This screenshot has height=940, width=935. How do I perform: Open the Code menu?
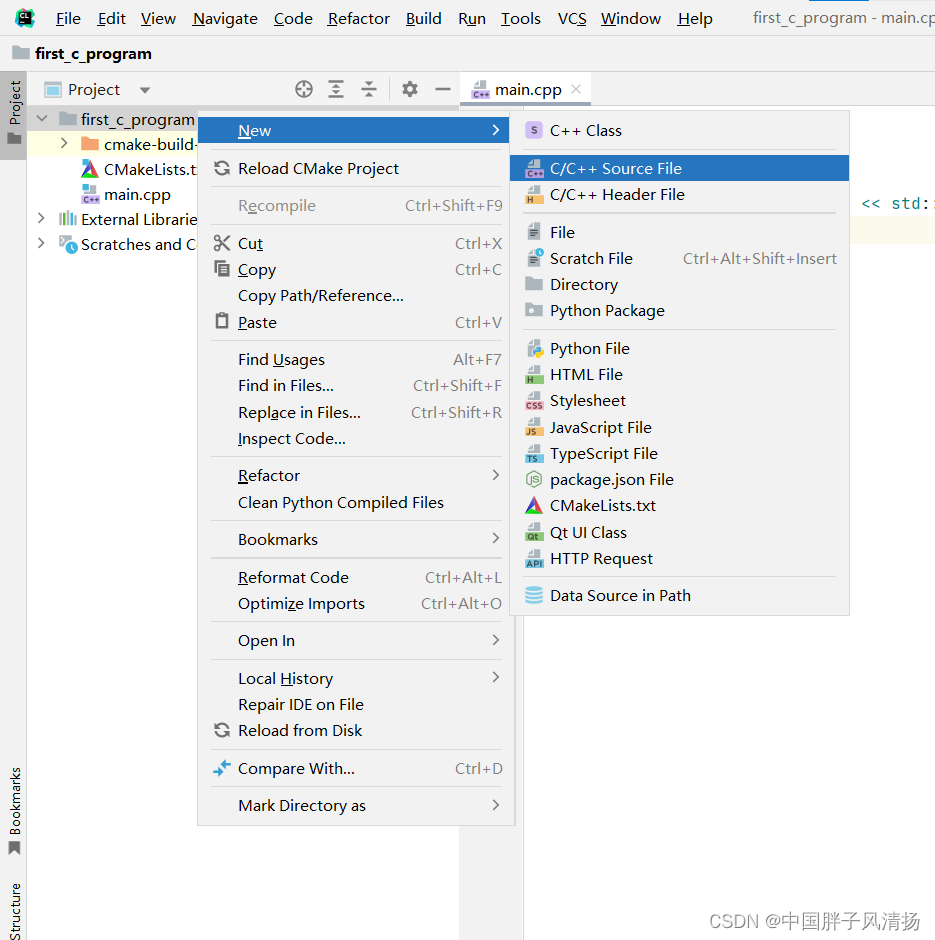(292, 19)
